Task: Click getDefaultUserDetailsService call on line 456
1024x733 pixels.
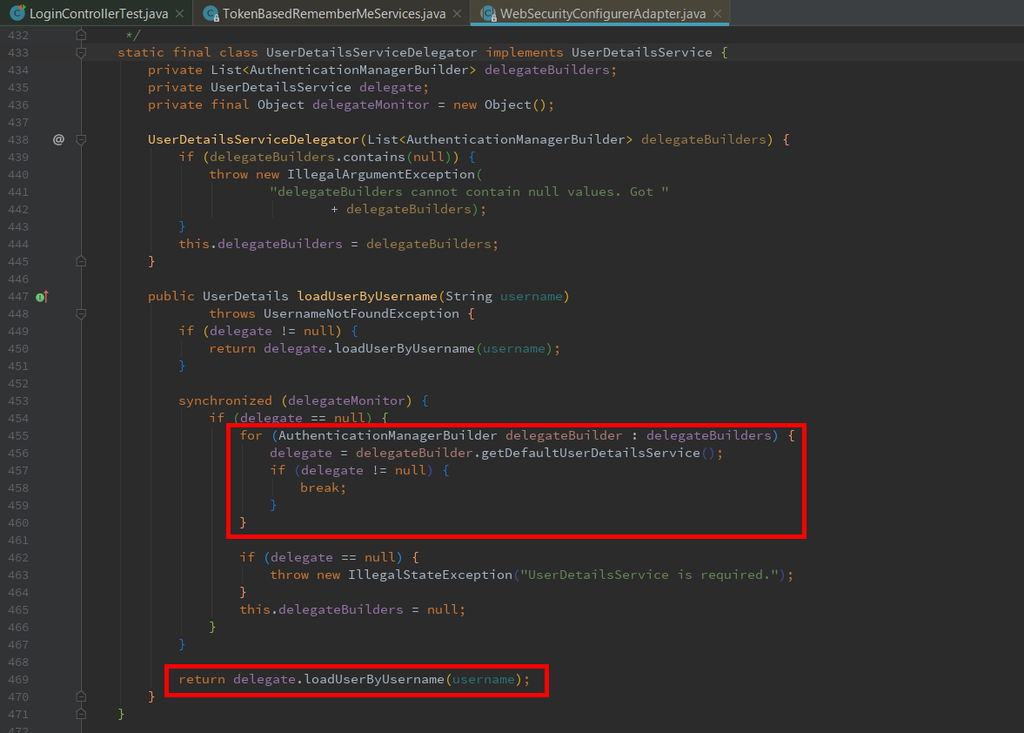Action: click(x=590, y=453)
